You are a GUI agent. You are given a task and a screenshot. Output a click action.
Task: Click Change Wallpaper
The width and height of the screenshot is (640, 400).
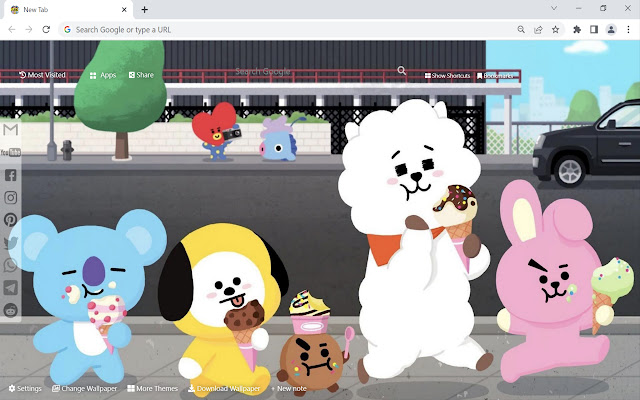84,388
